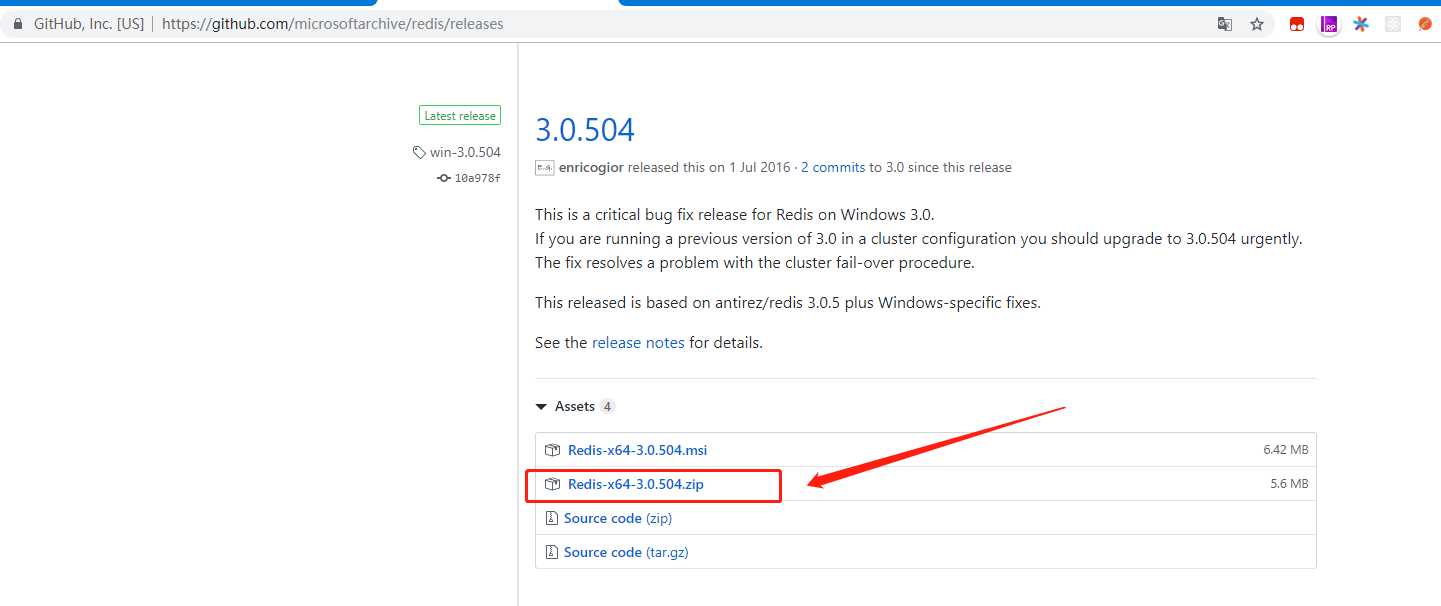Download Redis-x64-3.0.504.zip
The height and width of the screenshot is (606, 1441).
click(636, 484)
